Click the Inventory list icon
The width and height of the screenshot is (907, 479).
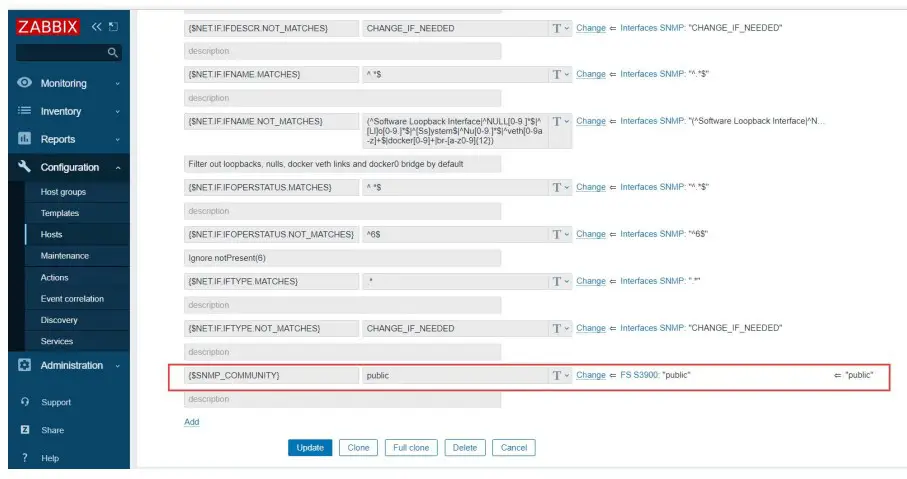pos(24,110)
